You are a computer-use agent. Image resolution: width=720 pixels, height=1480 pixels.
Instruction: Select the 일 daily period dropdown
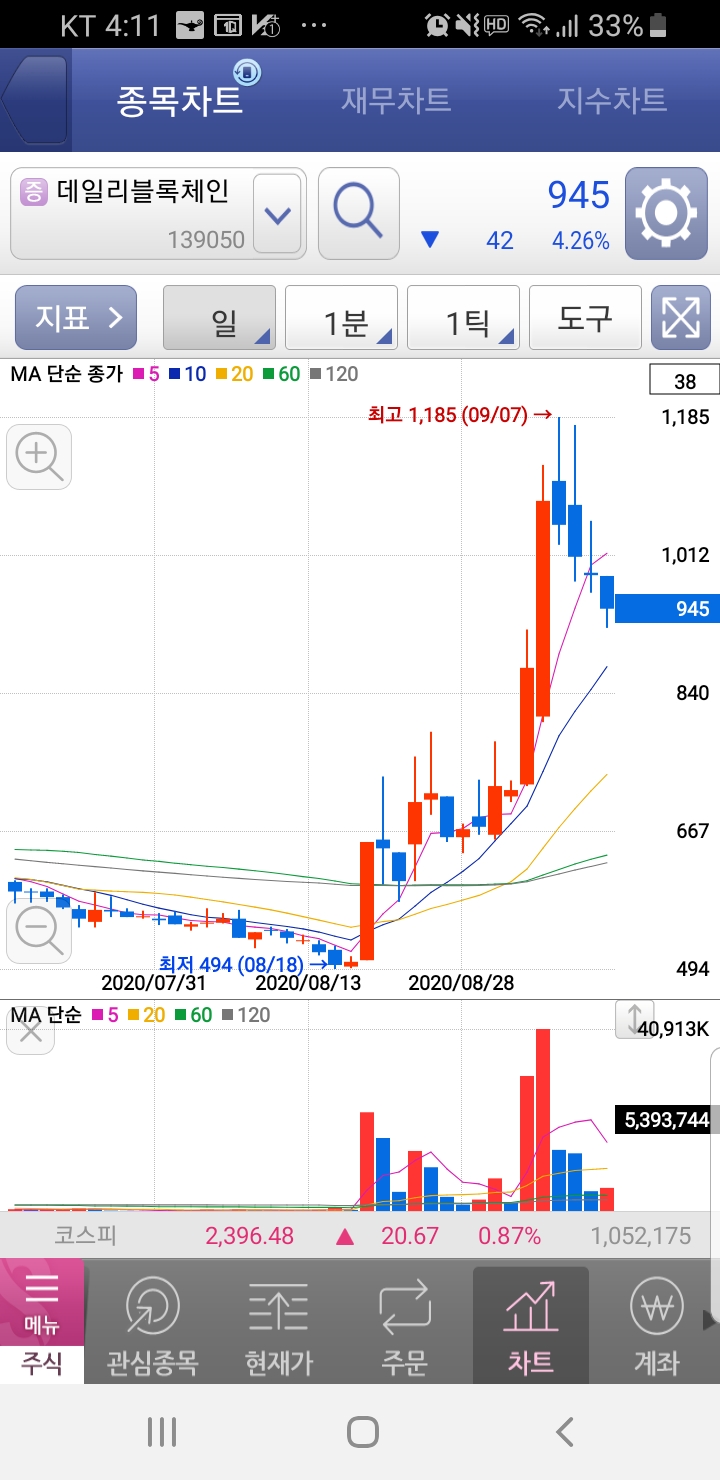[219, 318]
